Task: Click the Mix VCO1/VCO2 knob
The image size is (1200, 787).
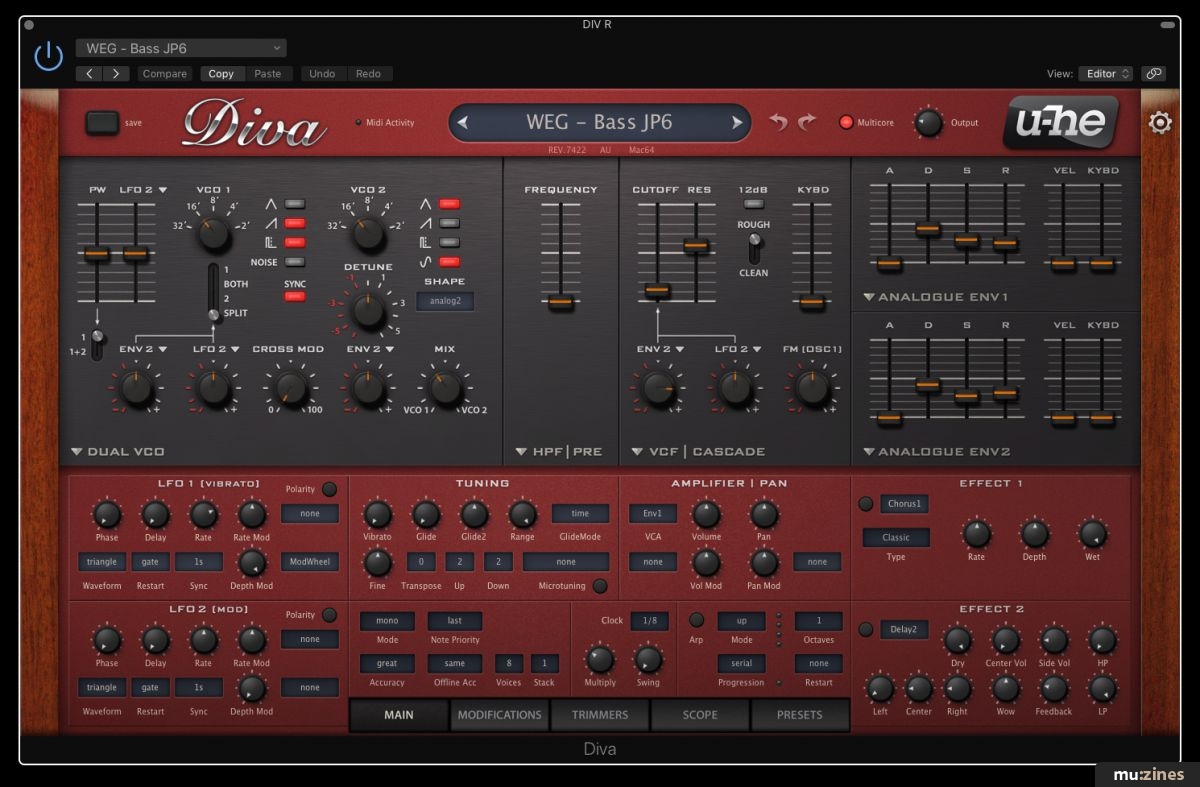Action: pos(445,388)
